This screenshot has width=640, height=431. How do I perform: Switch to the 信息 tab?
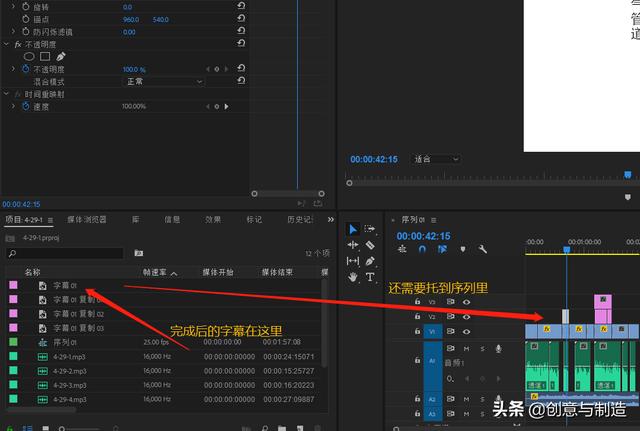point(172,220)
